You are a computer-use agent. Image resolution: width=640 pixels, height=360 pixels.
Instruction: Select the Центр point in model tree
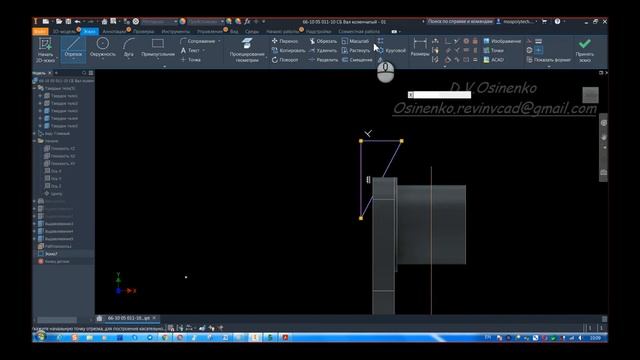pos(53,193)
